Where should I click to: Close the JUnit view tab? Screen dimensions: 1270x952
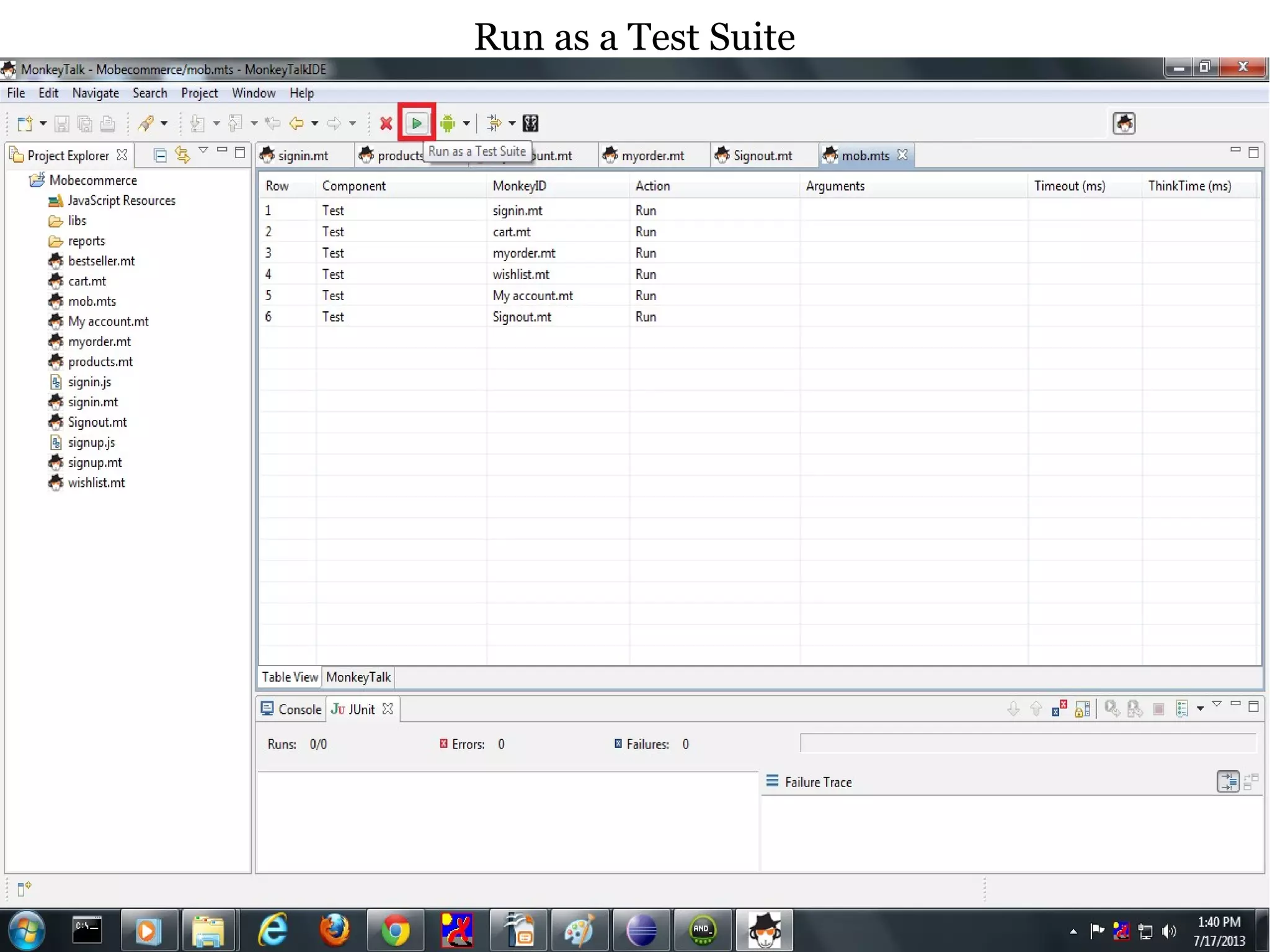pyautogui.click(x=388, y=709)
